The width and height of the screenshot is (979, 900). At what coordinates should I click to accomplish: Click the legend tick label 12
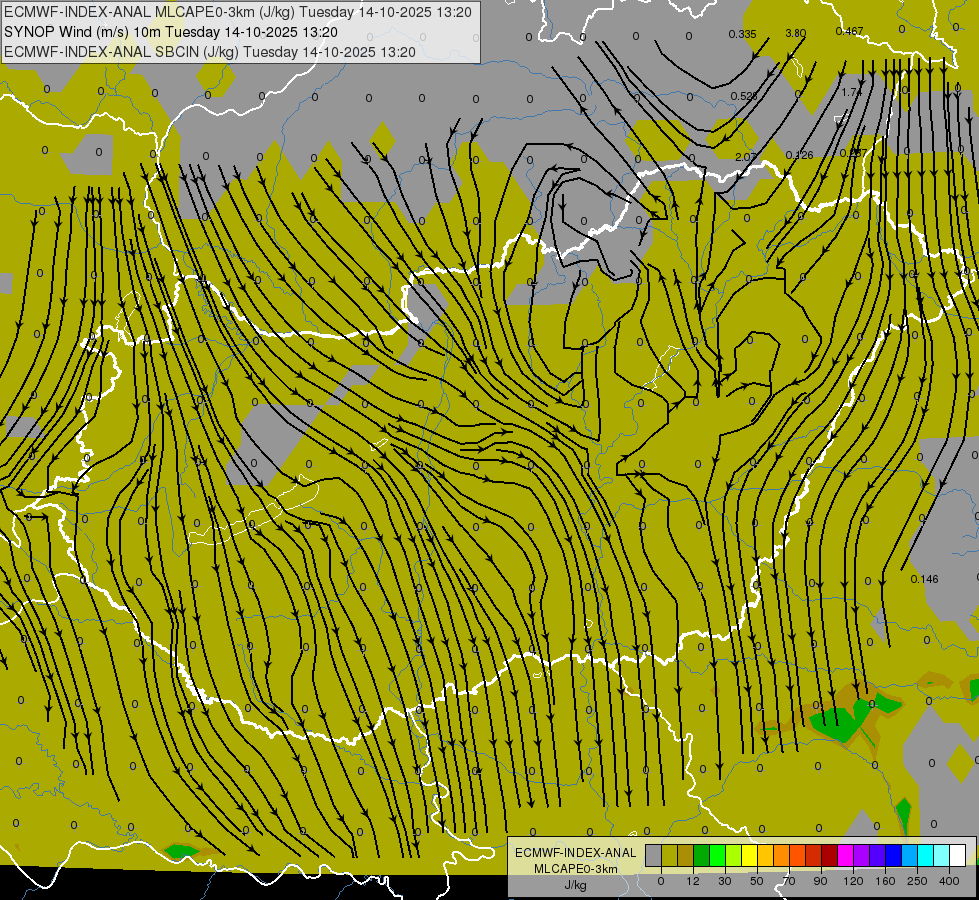[693, 881]
